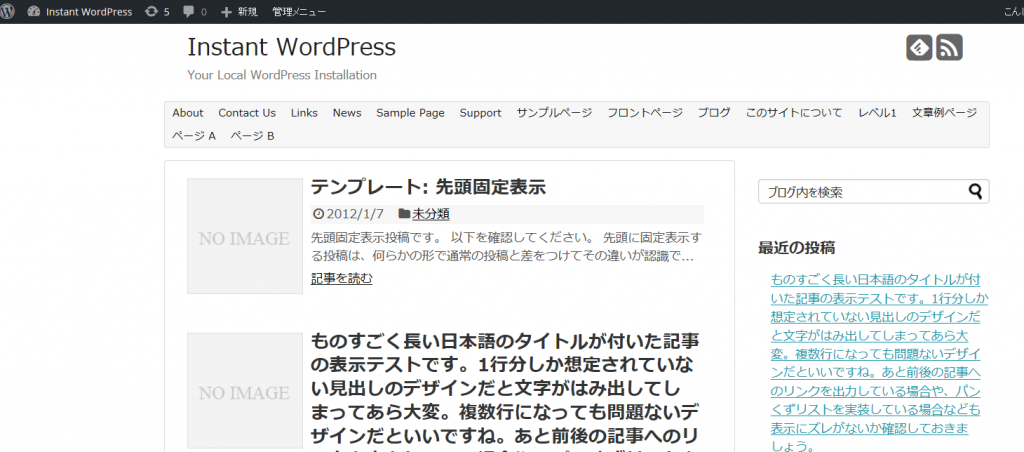Click the Feedly follow icon
This screenshot has height=452, width=1024.
tap(918, 48)
